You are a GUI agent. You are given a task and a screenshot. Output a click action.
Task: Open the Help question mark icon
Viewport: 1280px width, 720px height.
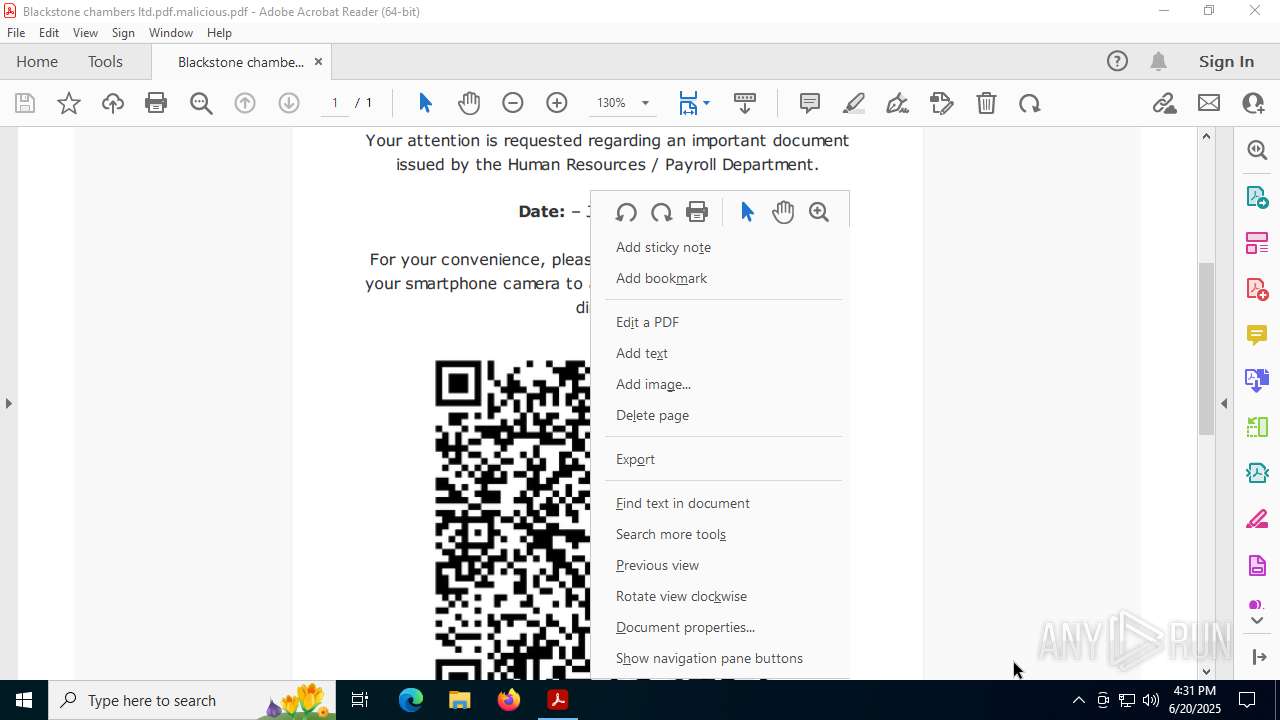pyautogui.click(x=1117, y=61)
